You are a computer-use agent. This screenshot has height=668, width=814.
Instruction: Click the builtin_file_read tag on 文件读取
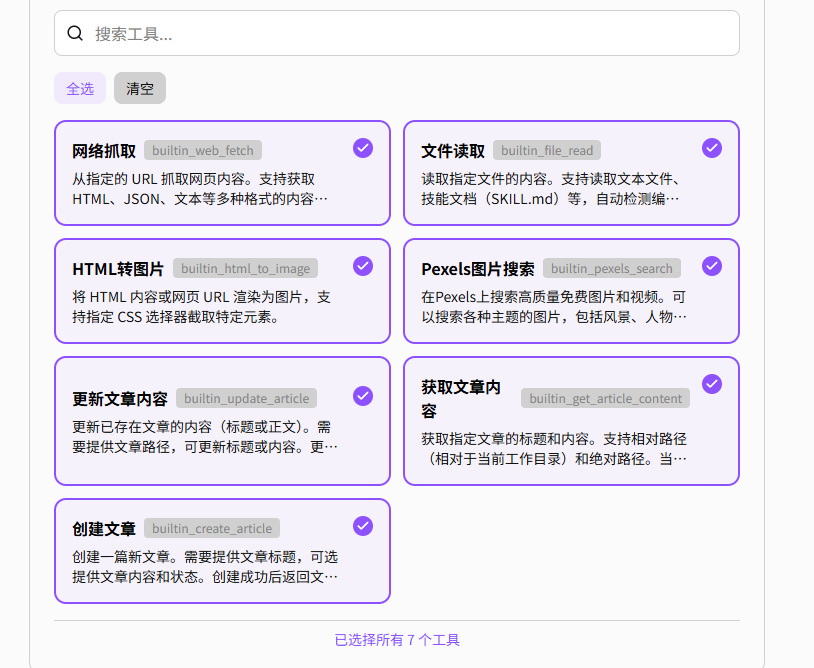click(546, 150)
